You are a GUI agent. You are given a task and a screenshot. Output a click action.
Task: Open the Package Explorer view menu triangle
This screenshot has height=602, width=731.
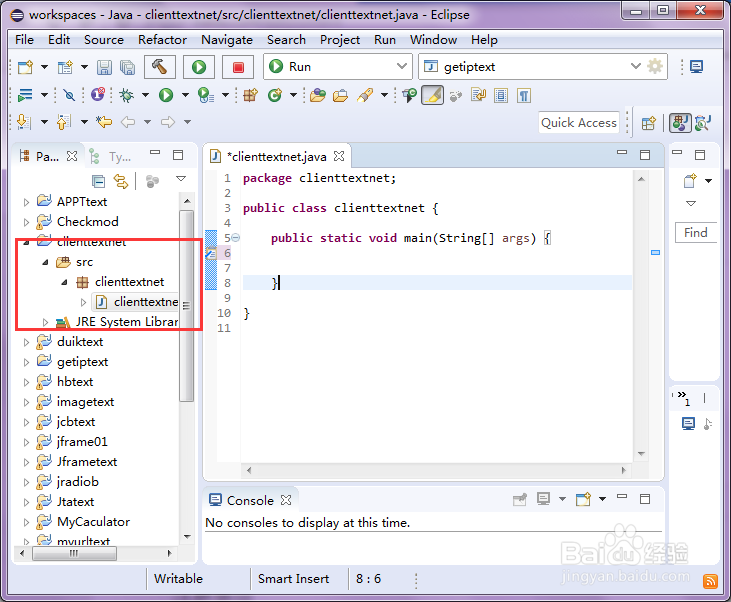(181, 179)
